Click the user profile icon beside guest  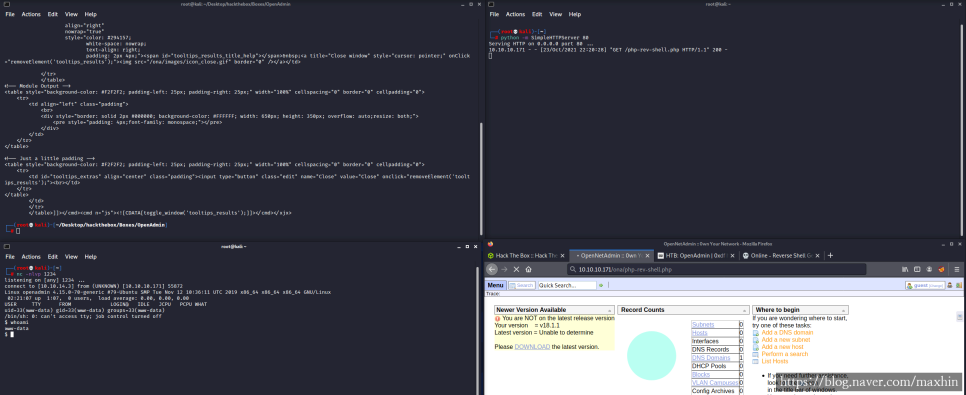pyautogui.click(x=949, y=285)
